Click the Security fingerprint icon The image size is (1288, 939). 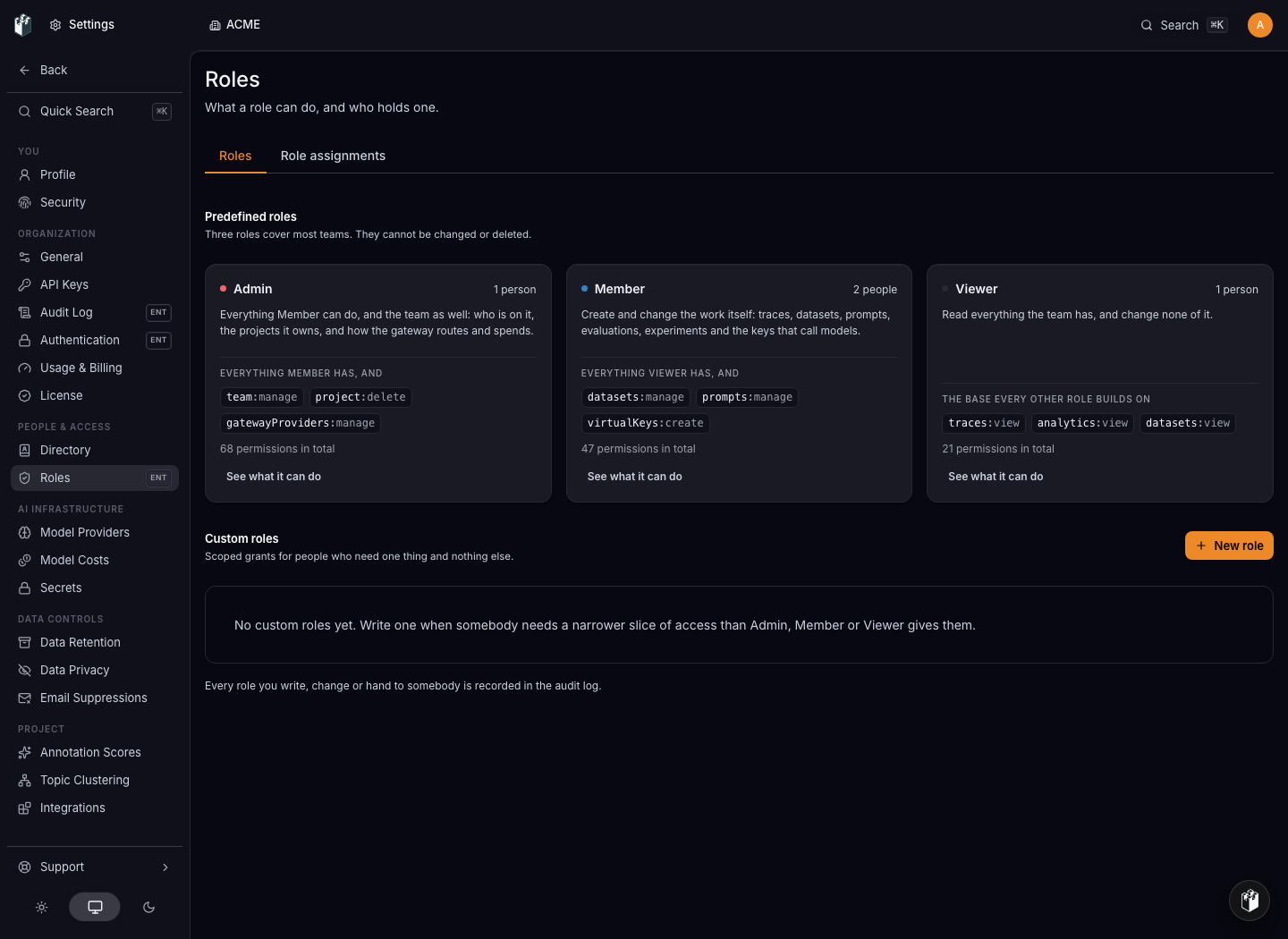[x=25, y=202]
